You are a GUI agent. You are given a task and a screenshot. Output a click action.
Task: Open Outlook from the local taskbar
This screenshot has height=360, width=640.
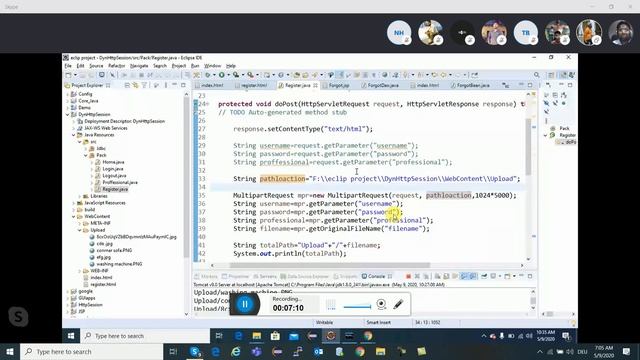[x=318, y=351]
